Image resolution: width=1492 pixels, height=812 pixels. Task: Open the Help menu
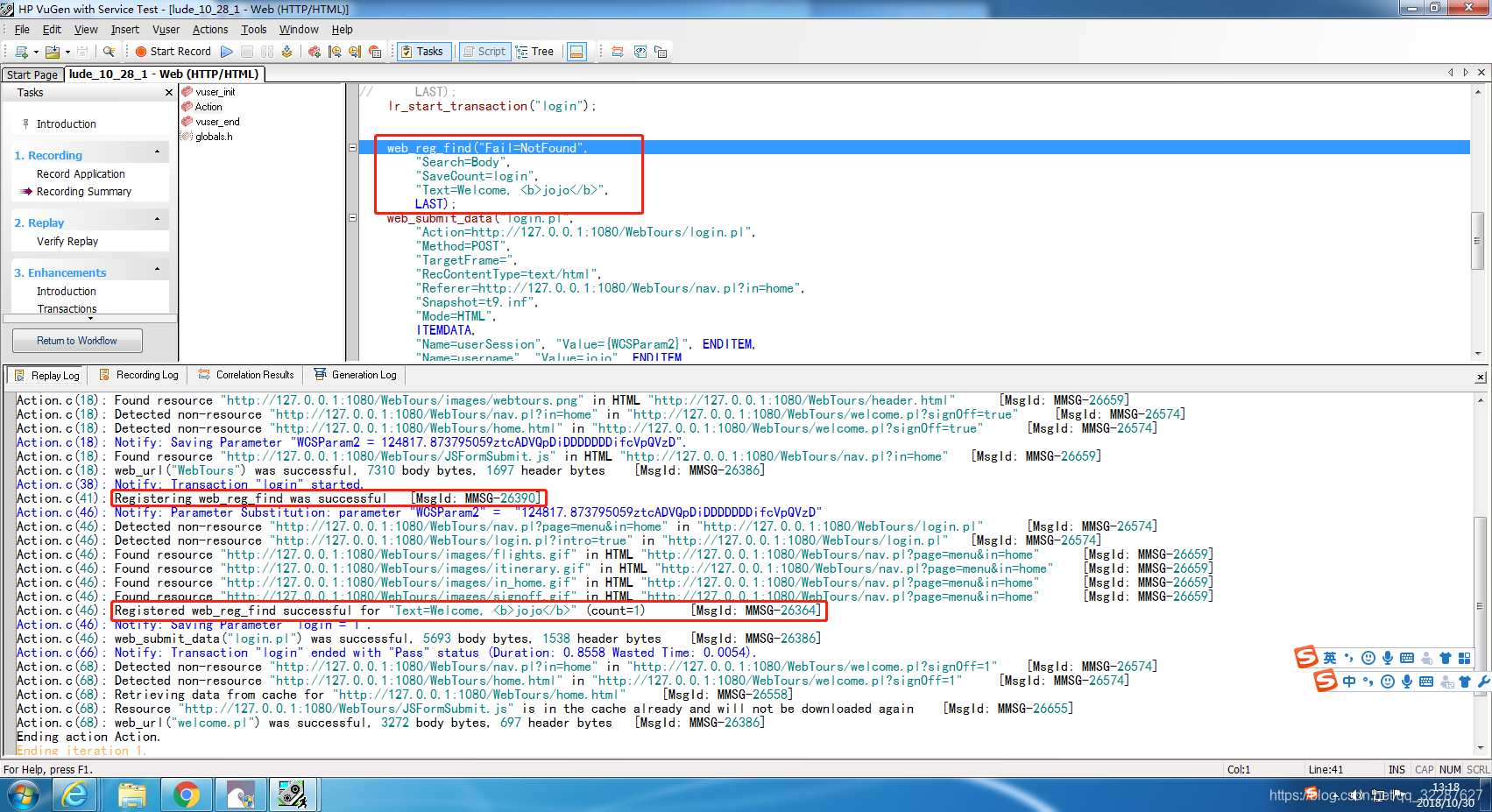click(343, 30)
